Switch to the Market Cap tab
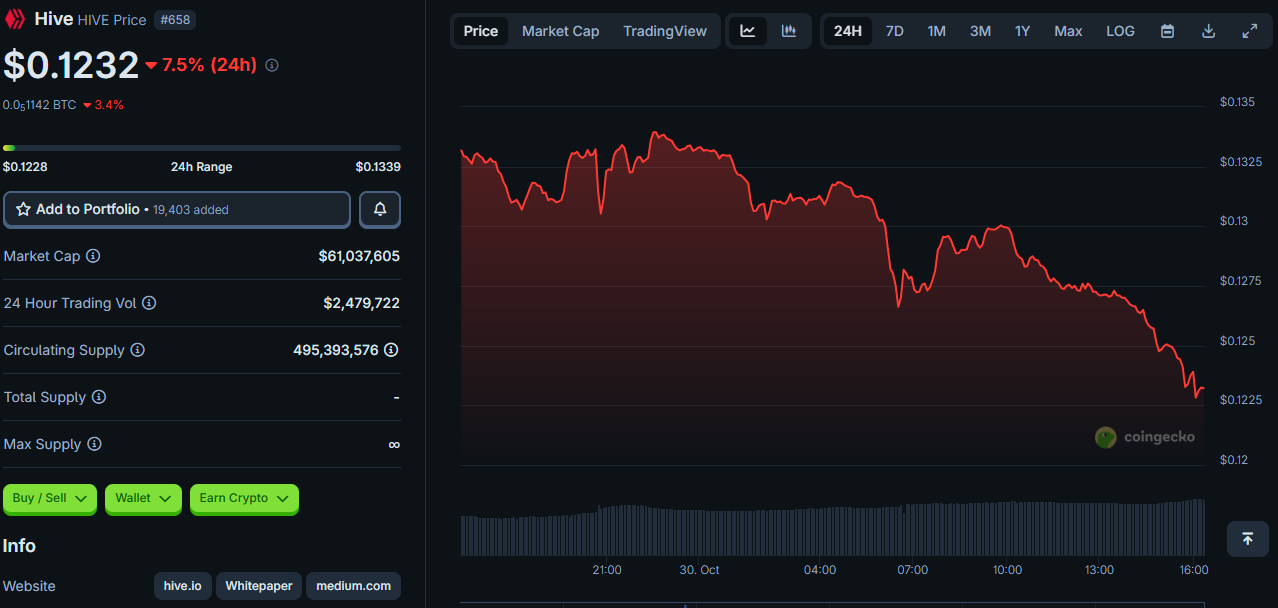The height and width of the screenshot is (608, 1278). [560, 31]
